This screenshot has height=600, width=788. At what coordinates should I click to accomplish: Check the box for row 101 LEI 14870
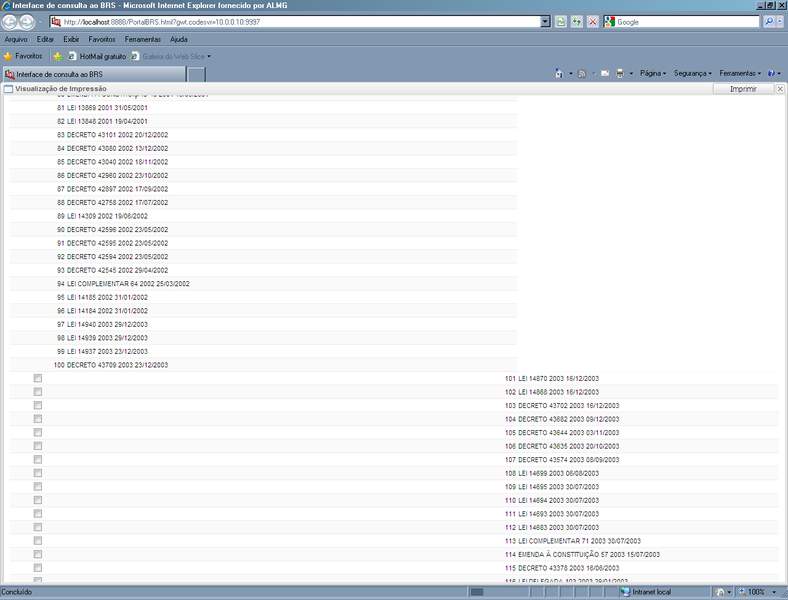coord(38,378)
